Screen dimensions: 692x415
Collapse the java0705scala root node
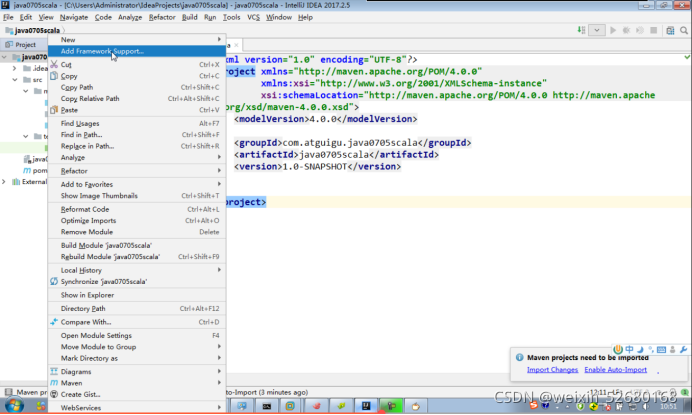tap(4, 57)
